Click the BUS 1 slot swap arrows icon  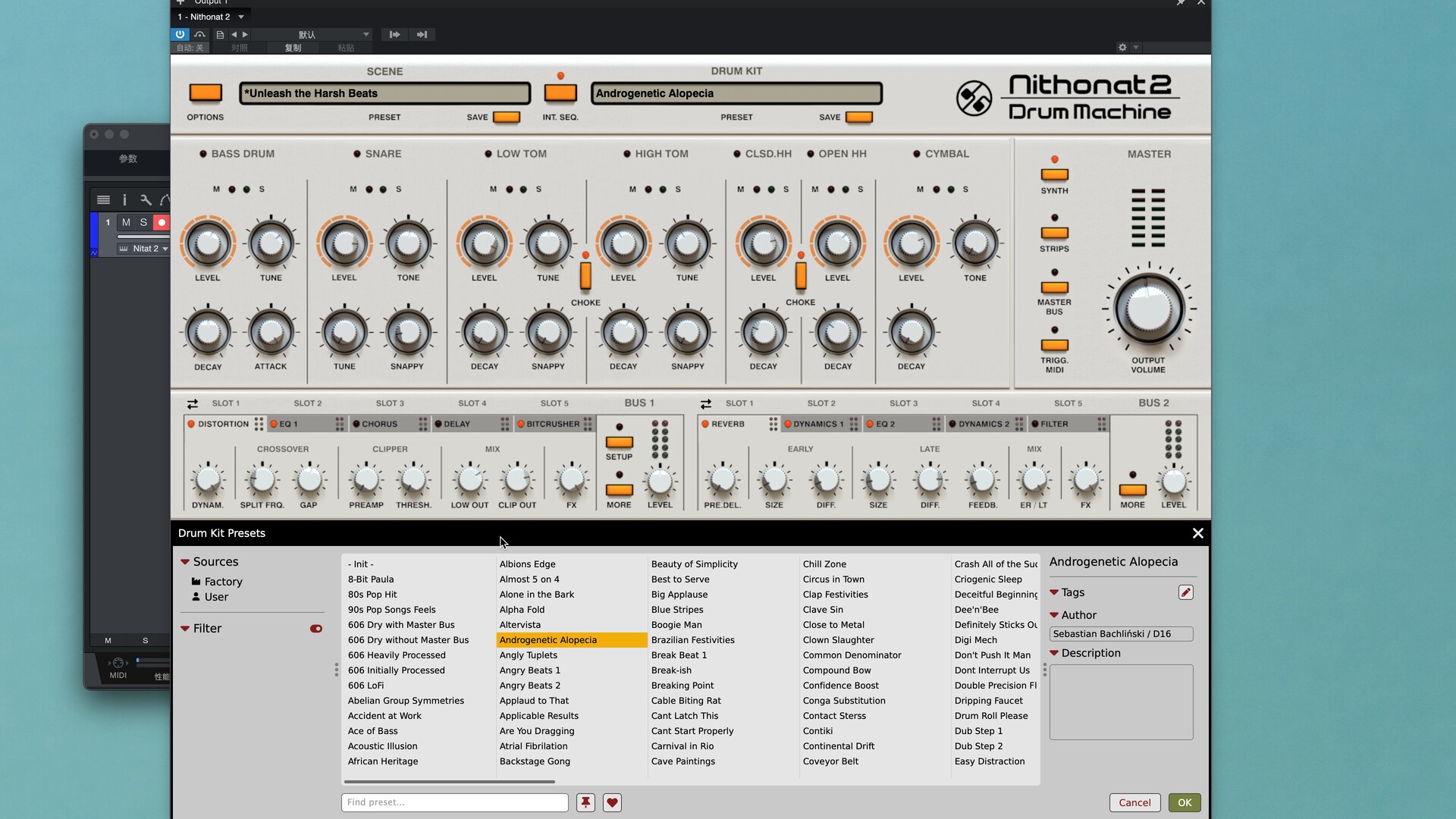[x=193, y=403]
